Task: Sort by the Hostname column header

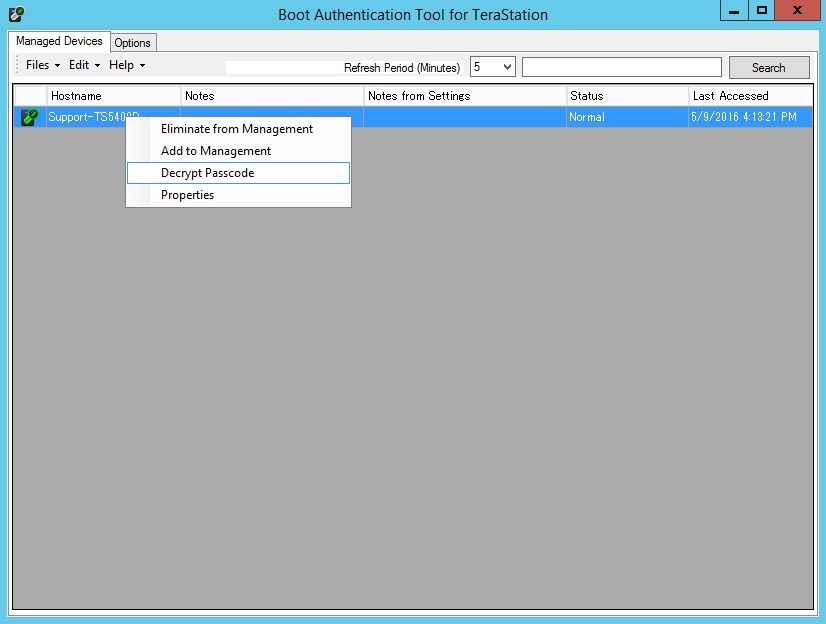Action: 113,96
